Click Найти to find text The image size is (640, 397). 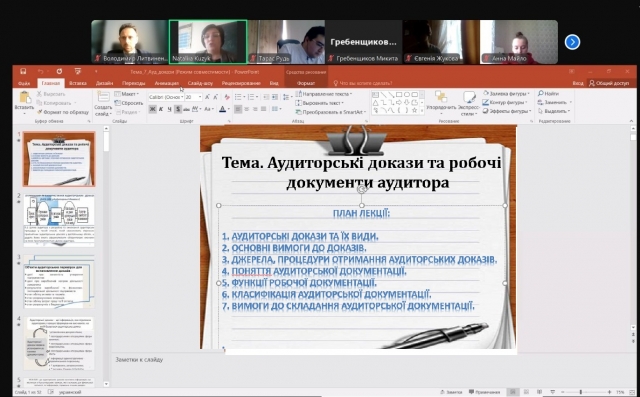point(548,94)
